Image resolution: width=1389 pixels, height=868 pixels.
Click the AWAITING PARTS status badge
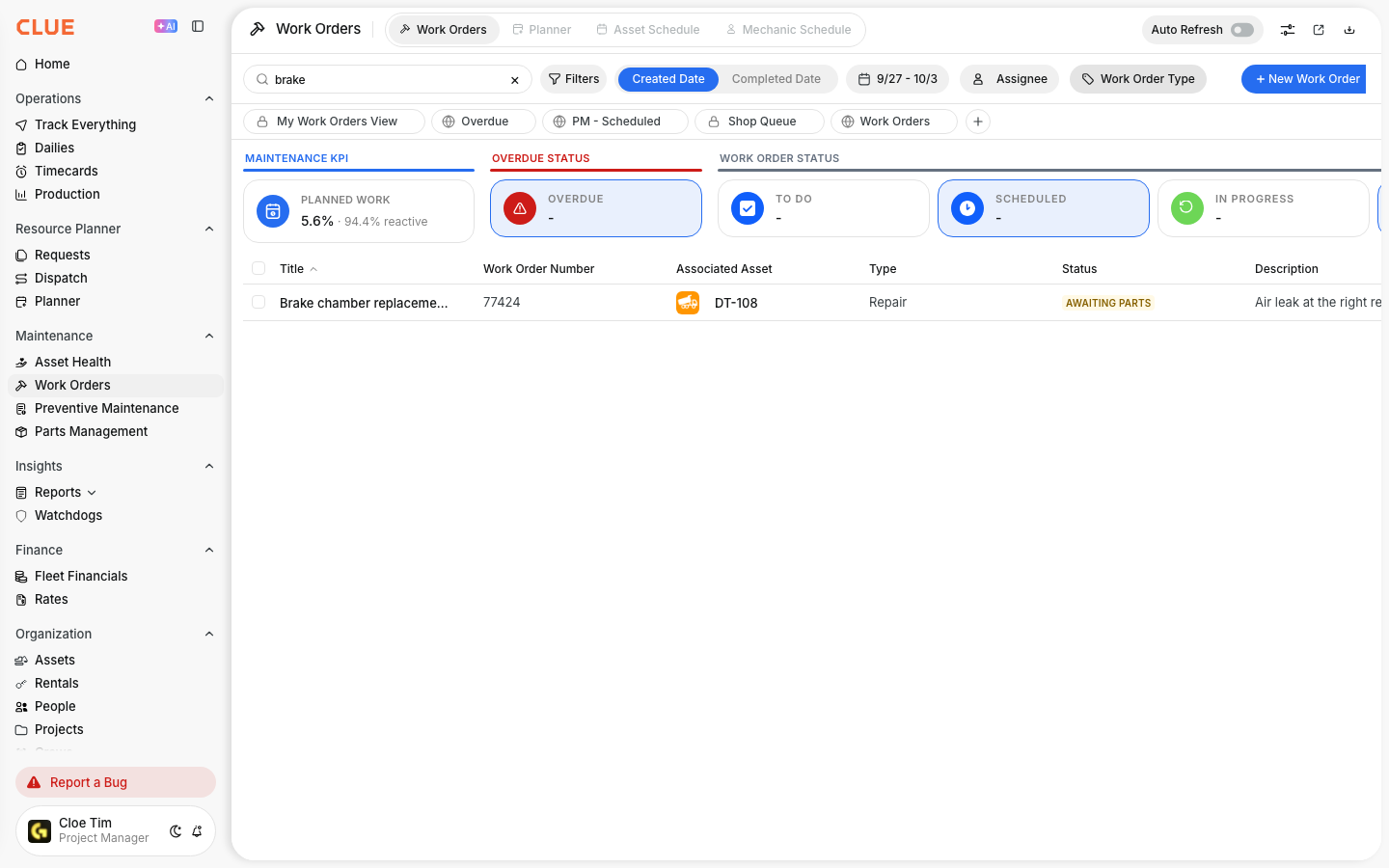click(1108, 303)
